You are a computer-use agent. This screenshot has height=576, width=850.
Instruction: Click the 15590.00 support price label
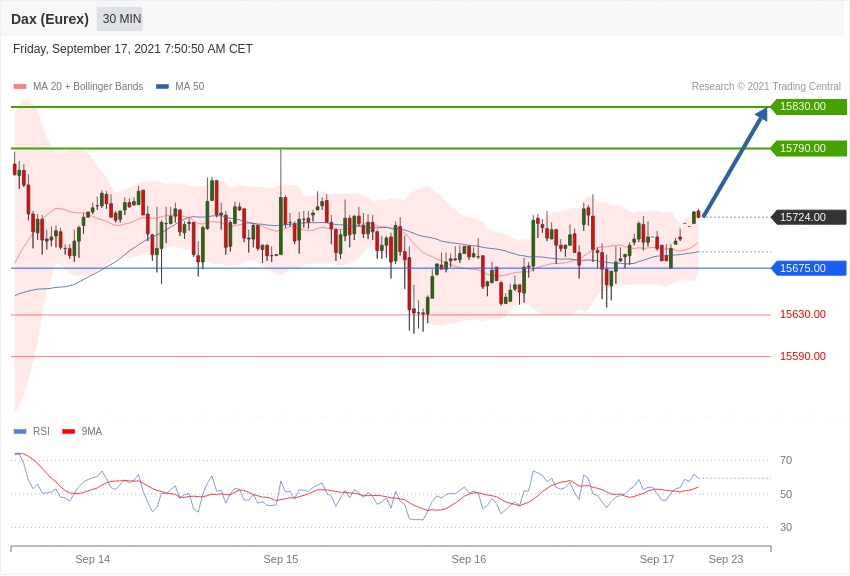tap(803, 356)
